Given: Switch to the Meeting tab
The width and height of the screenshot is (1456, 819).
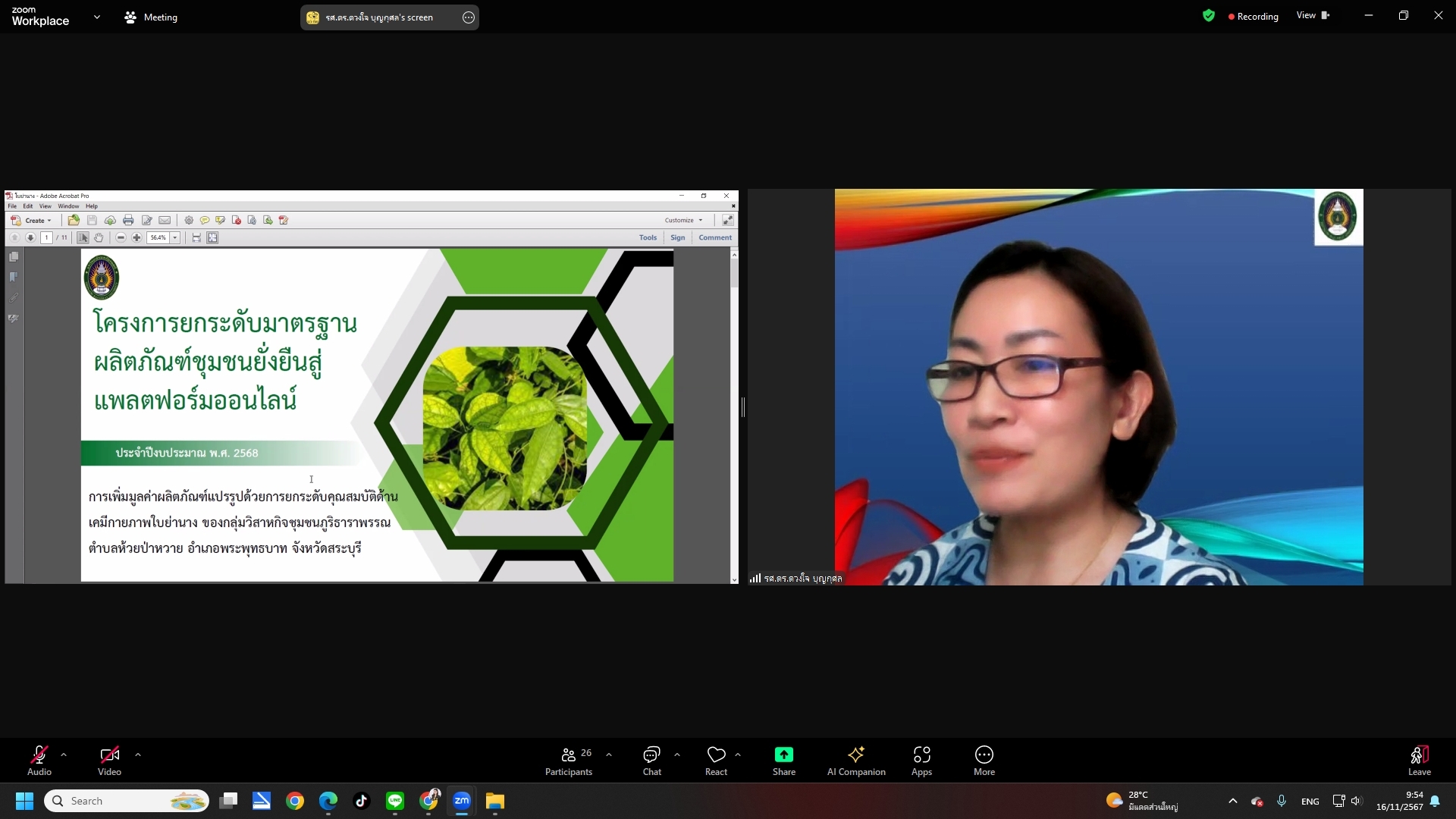Looking at the screenshot, I should [x=151, y=17].
